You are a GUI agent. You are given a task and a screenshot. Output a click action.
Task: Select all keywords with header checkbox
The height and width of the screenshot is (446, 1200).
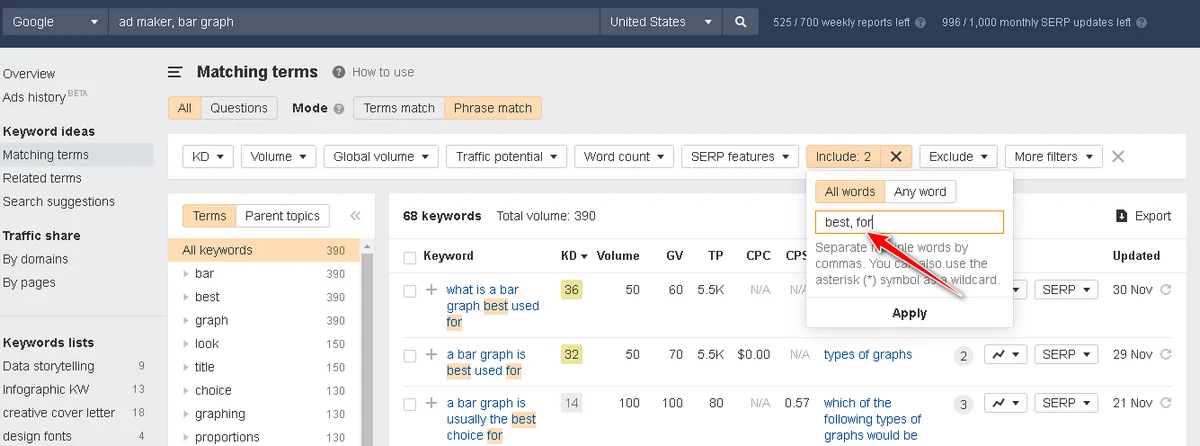pyautogui.click(x=409, y=257)
